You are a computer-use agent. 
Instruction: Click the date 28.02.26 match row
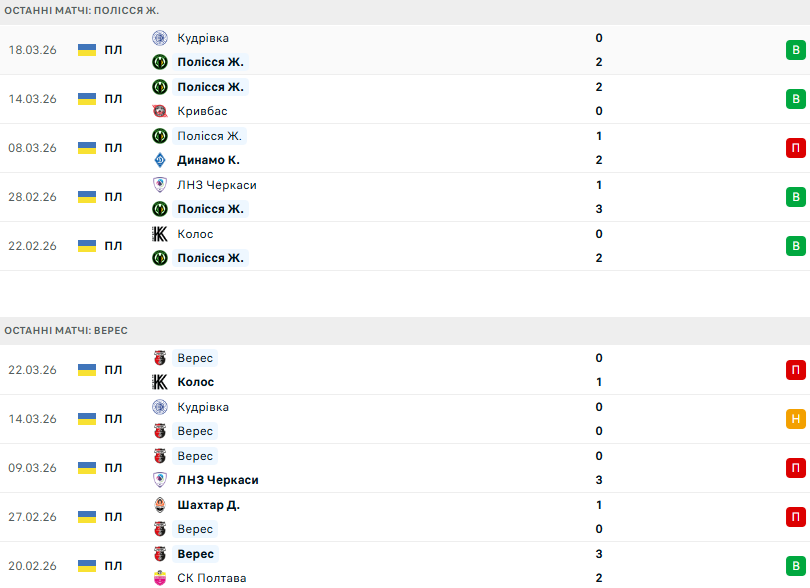click(32, 197)
